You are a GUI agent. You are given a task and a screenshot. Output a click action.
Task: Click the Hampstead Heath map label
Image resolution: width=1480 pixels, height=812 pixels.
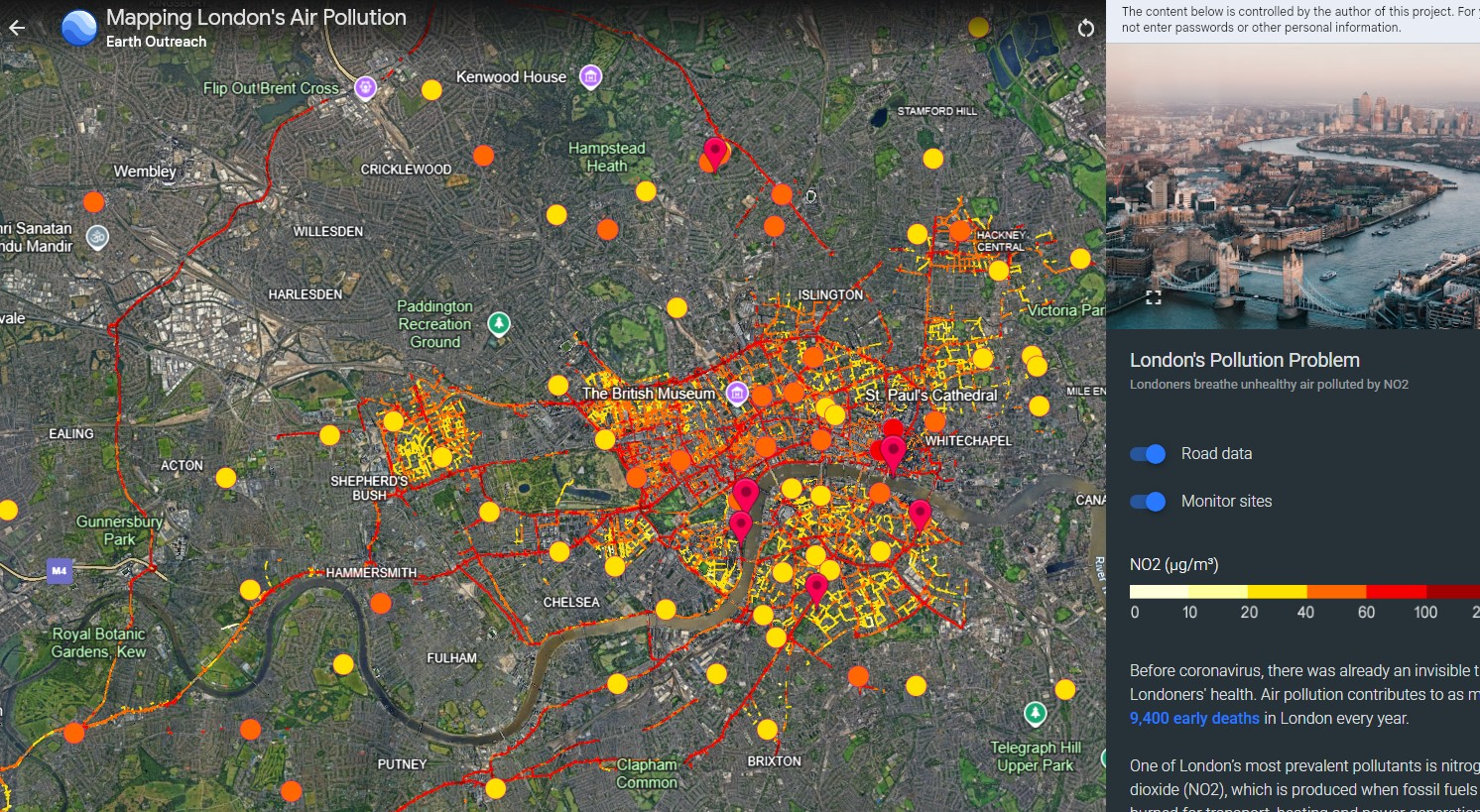[606, 157]
